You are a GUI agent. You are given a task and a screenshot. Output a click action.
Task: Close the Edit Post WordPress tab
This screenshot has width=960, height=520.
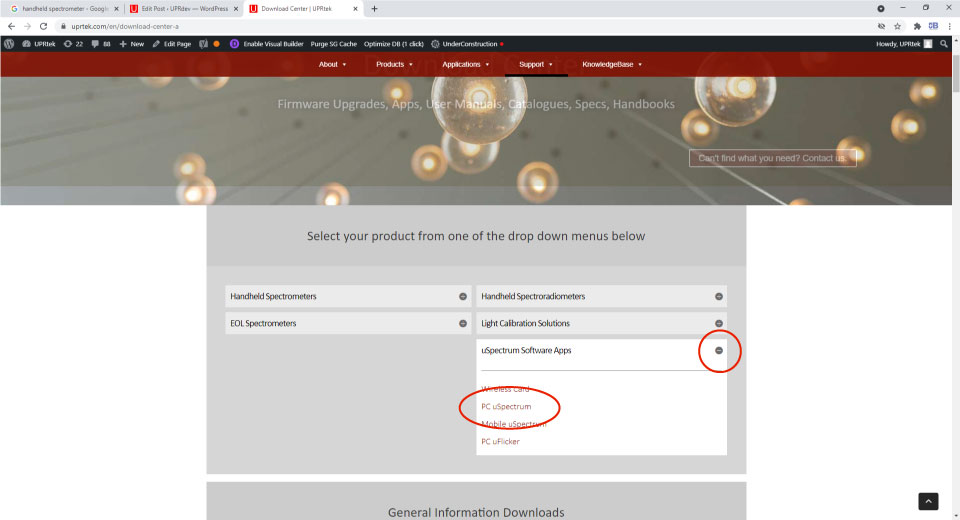(x=236, y=9)
